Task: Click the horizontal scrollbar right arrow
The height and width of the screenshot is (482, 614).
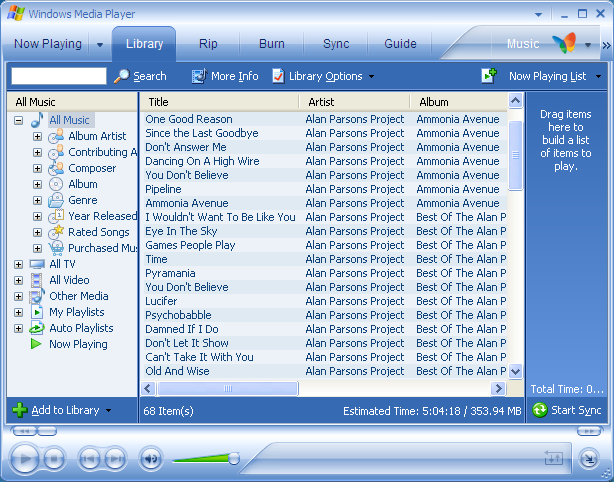Action: [498, 388]
